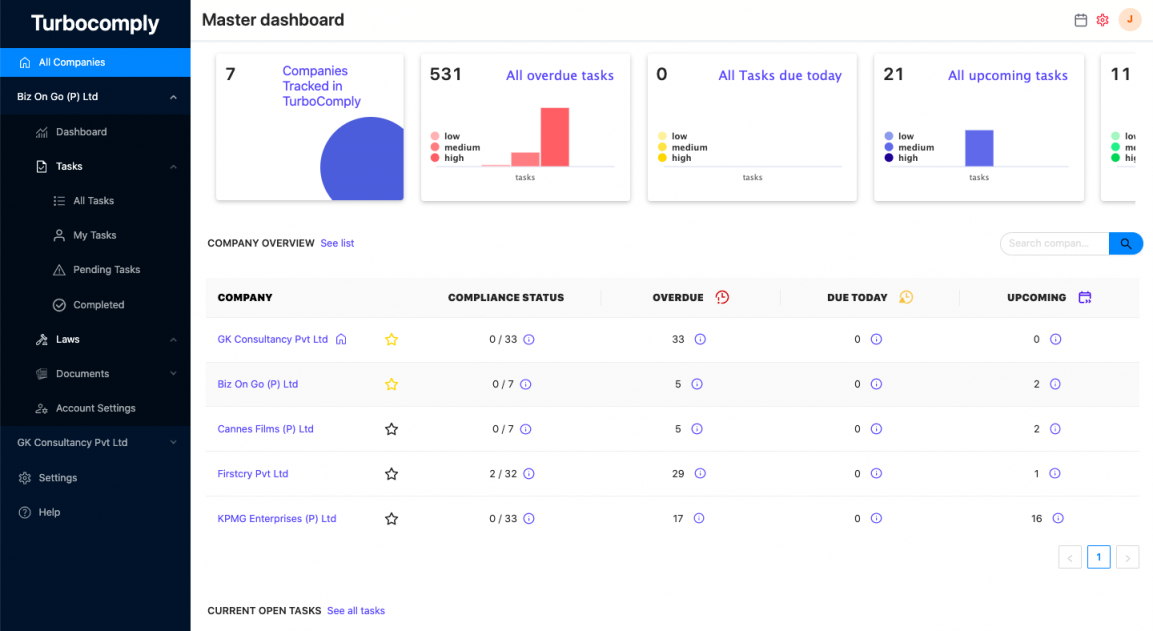The height and width of the screenshot is (631, 1153).
Task: Toggle the Laws submenu chevron
Action: tap(174, 340)
